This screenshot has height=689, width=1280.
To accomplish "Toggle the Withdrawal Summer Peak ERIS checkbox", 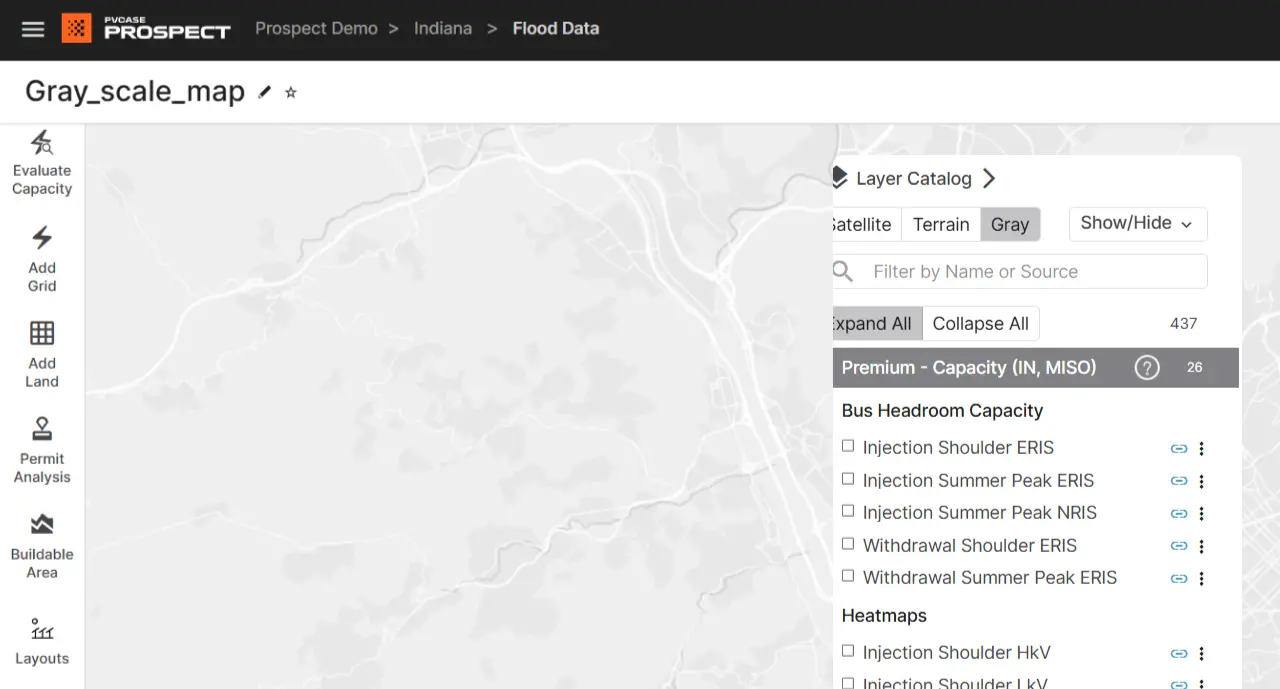I will coord(848,576).
